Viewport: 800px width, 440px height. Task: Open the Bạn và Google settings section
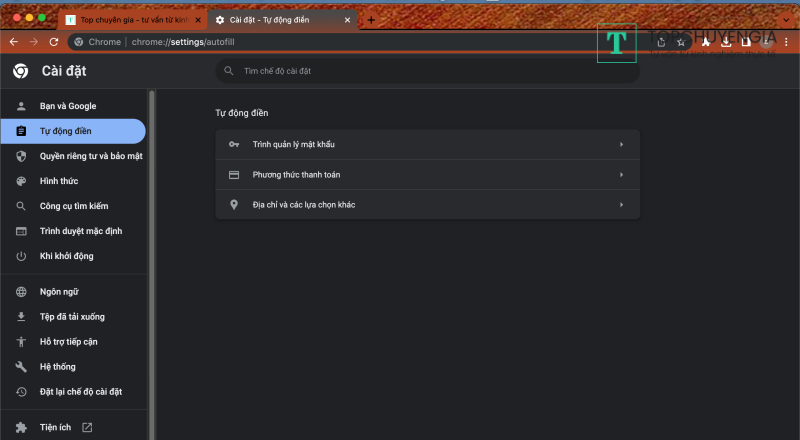(x=68, y=106)
